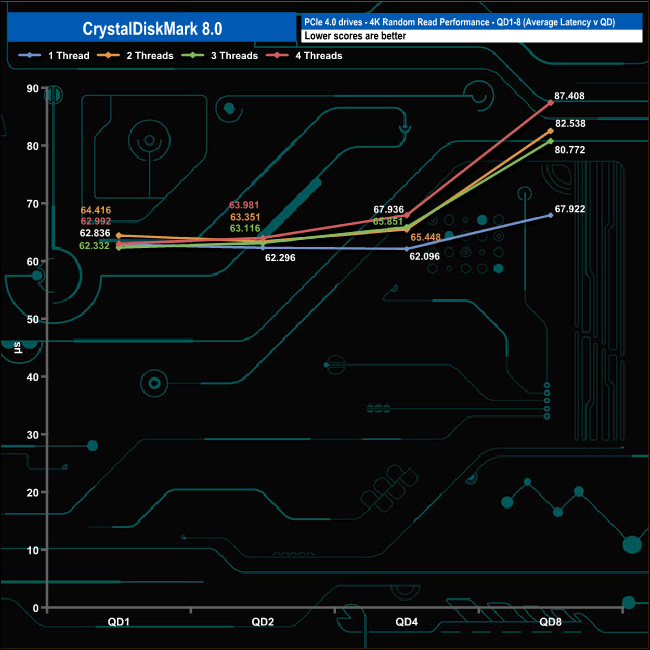Image resolution: width=650 pixels, height=650 pixels.
Task: Click the 64.416 data label
Action: coord(96,210)
